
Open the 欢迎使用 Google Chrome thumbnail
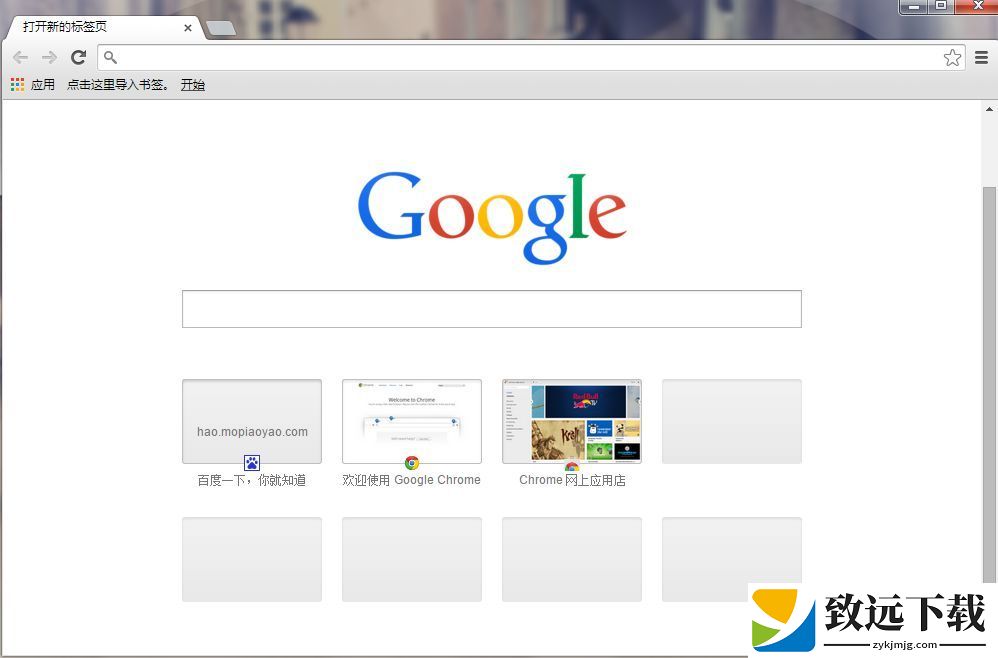412,421
